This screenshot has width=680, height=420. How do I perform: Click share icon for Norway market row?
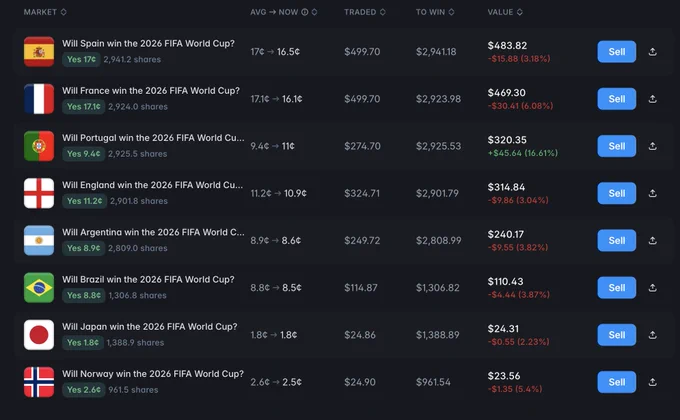pos(652,382)
